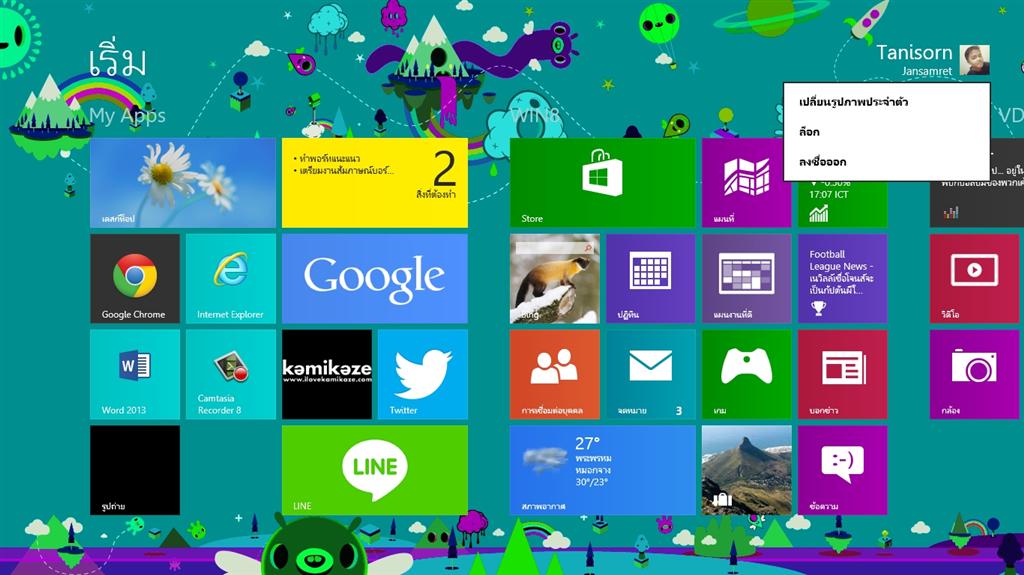Open the blue Google tile
1024x575 pixels.
[x=375, y=278]
